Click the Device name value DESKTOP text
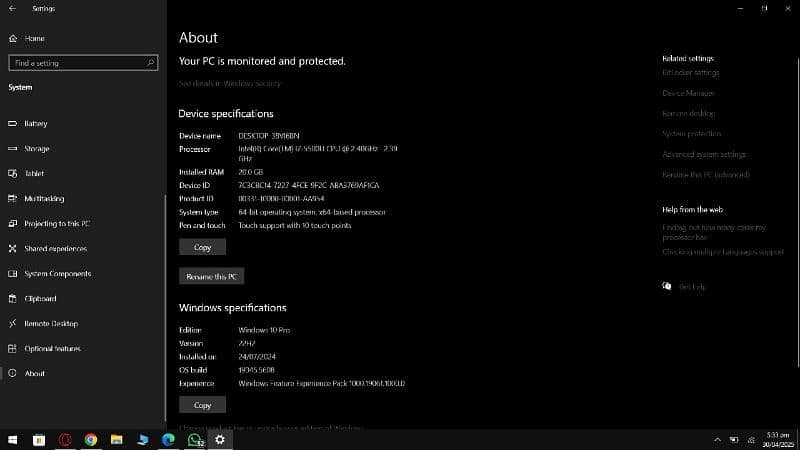Image resolution: width=800 pixels, height=450 pixels. click(x=269, y=136)
